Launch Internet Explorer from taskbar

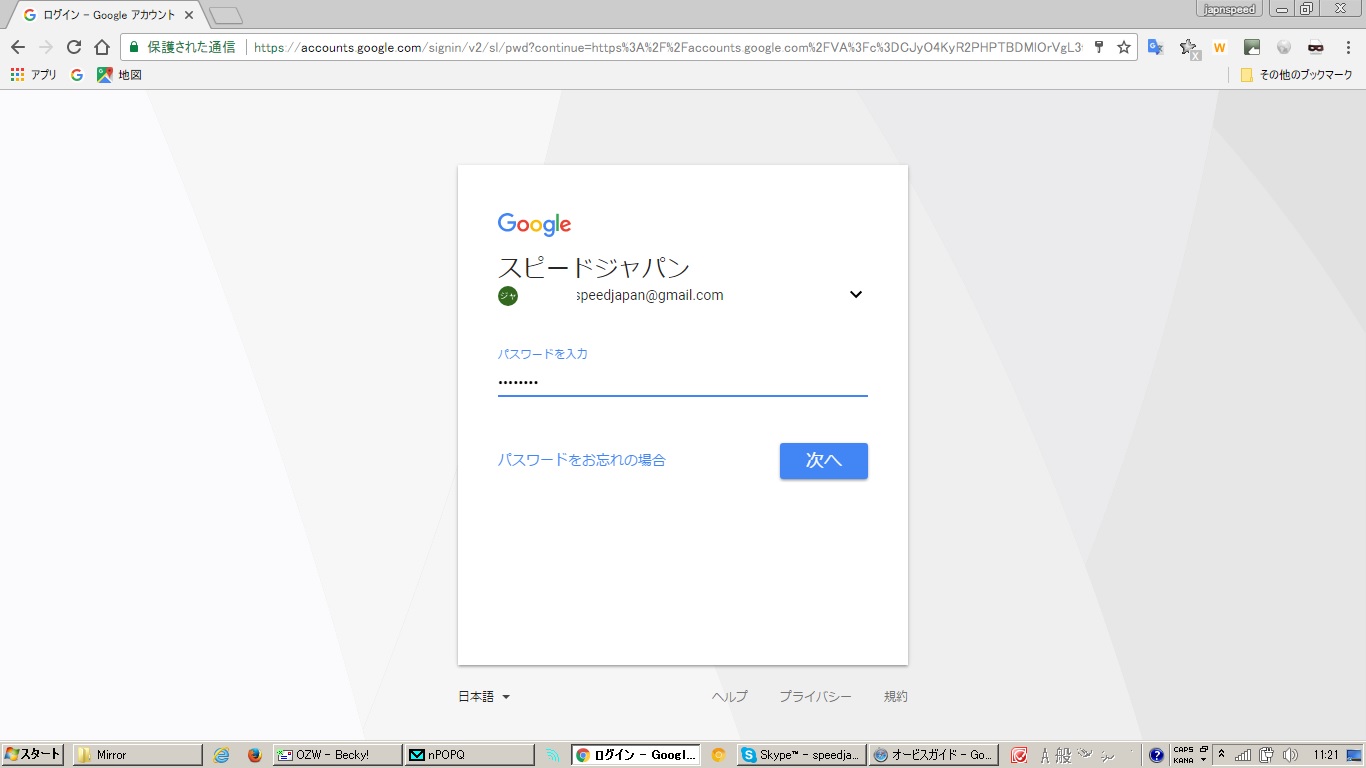click(x=222, y=755)
